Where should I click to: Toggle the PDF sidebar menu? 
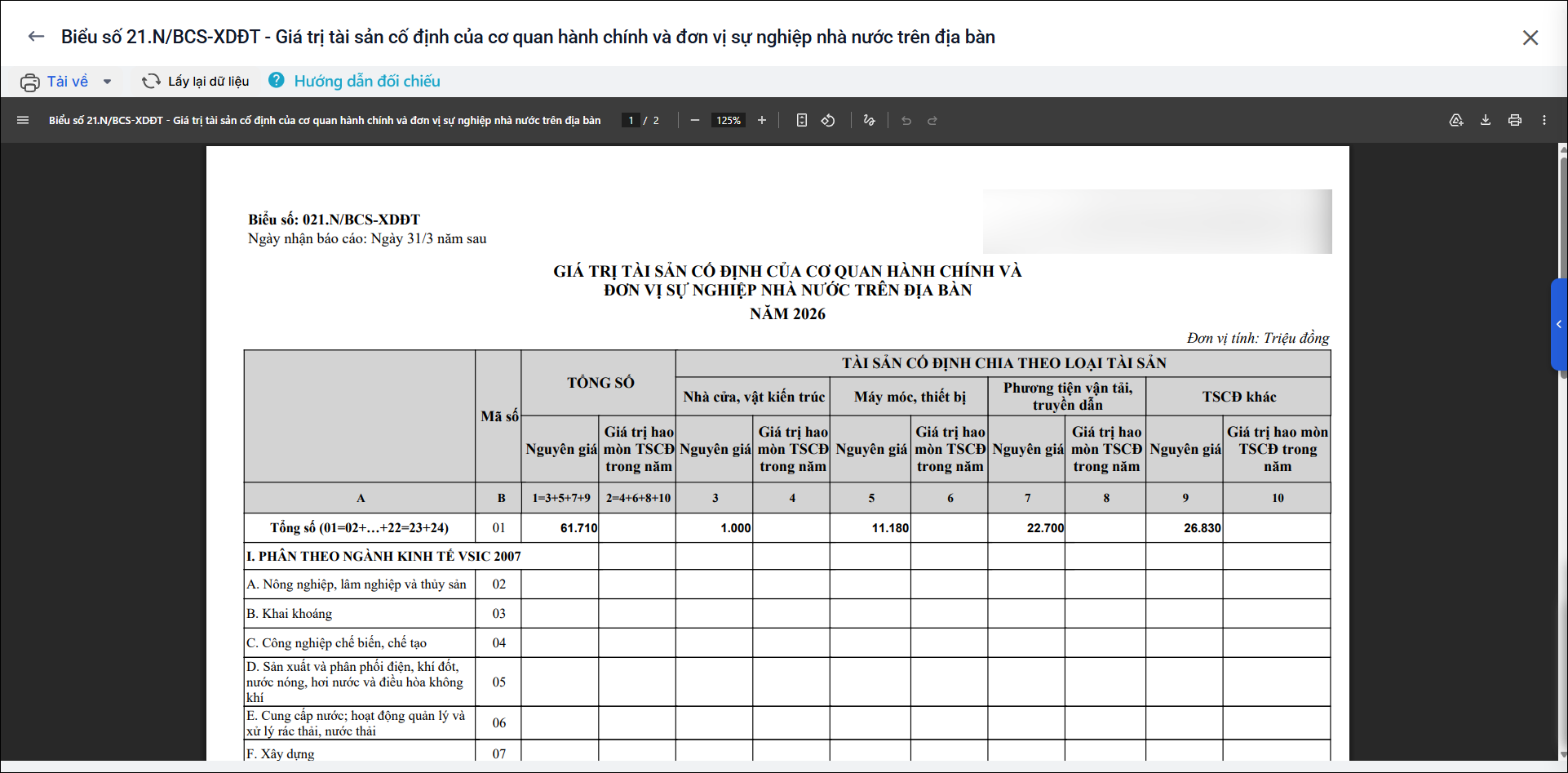[x=23, y=120]
